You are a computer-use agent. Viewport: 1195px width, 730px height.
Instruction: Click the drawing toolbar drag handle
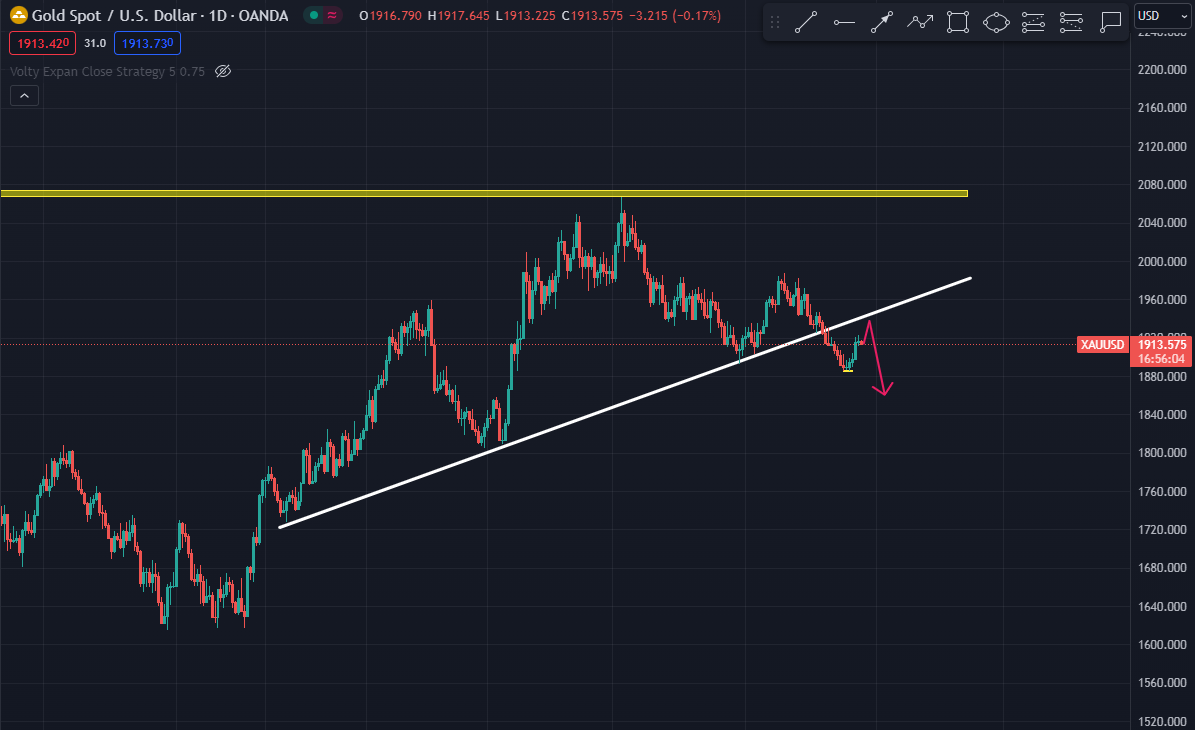[x=775, y=22]
